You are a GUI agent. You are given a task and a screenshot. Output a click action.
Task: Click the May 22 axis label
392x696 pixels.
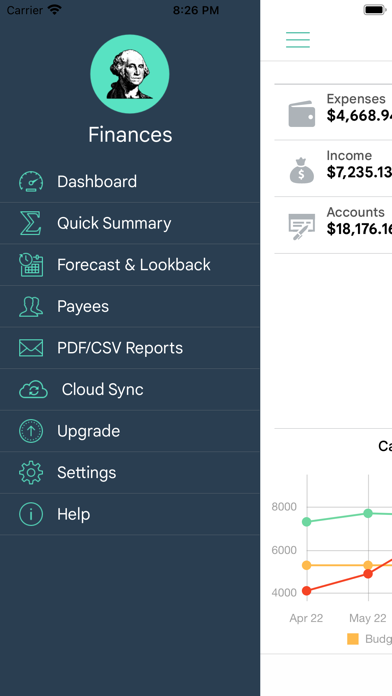368,618
